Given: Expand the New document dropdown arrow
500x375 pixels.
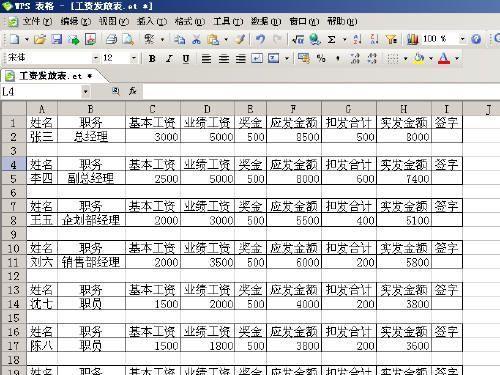Looking at the screenshot, I should pos(27,40).
